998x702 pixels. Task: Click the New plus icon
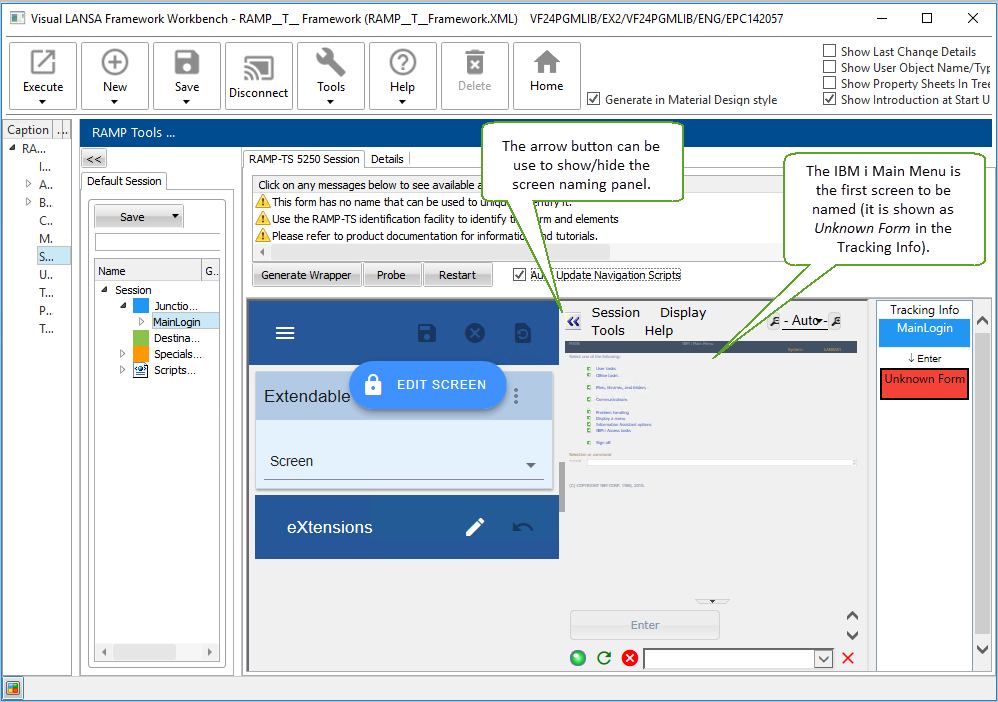tap(115, 62)
